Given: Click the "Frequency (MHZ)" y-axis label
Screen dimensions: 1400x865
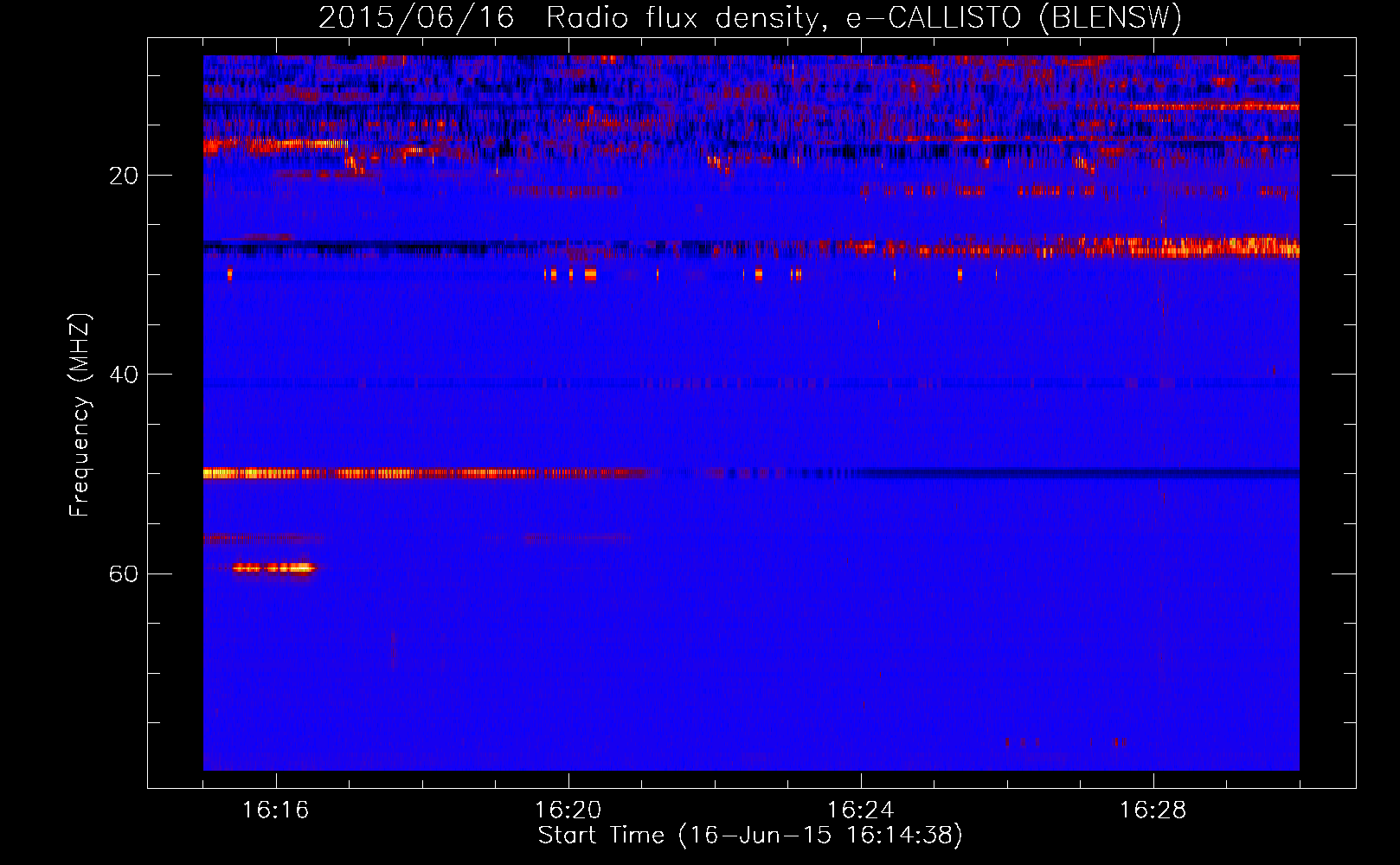Looking at the screenshot, I should (x=80, y=415).
